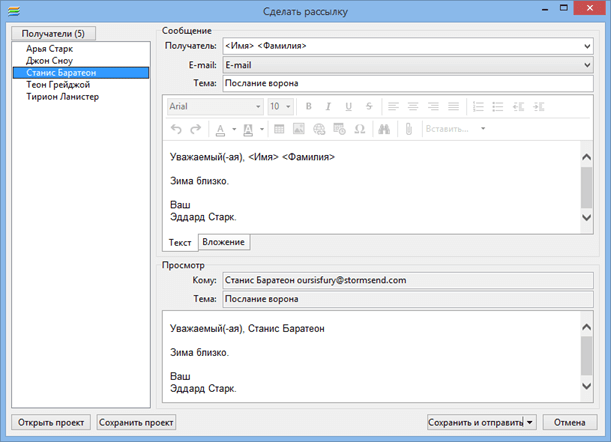Click text Зима близко in the preview pane
This screenshot has width=611, height=442.
coord(199,353)
